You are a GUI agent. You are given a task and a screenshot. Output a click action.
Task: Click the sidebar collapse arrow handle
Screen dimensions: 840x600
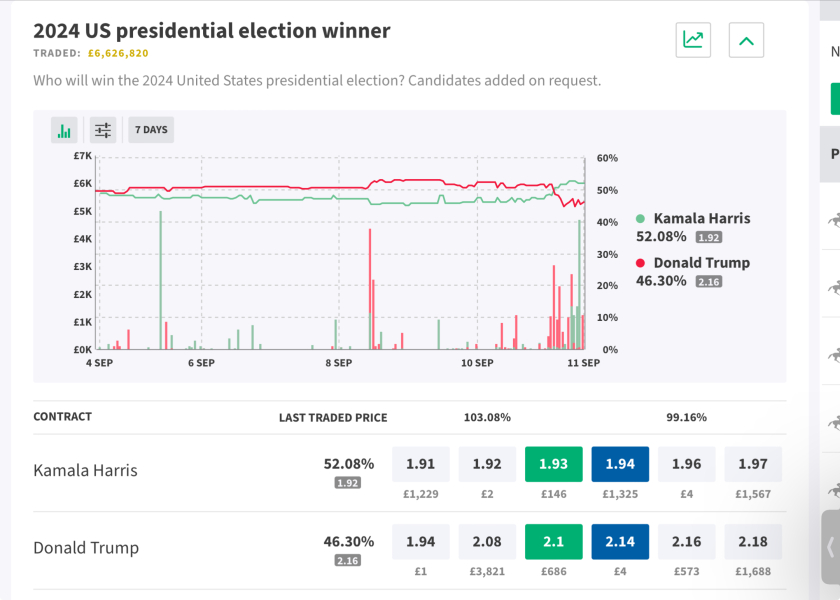point(830,547)
